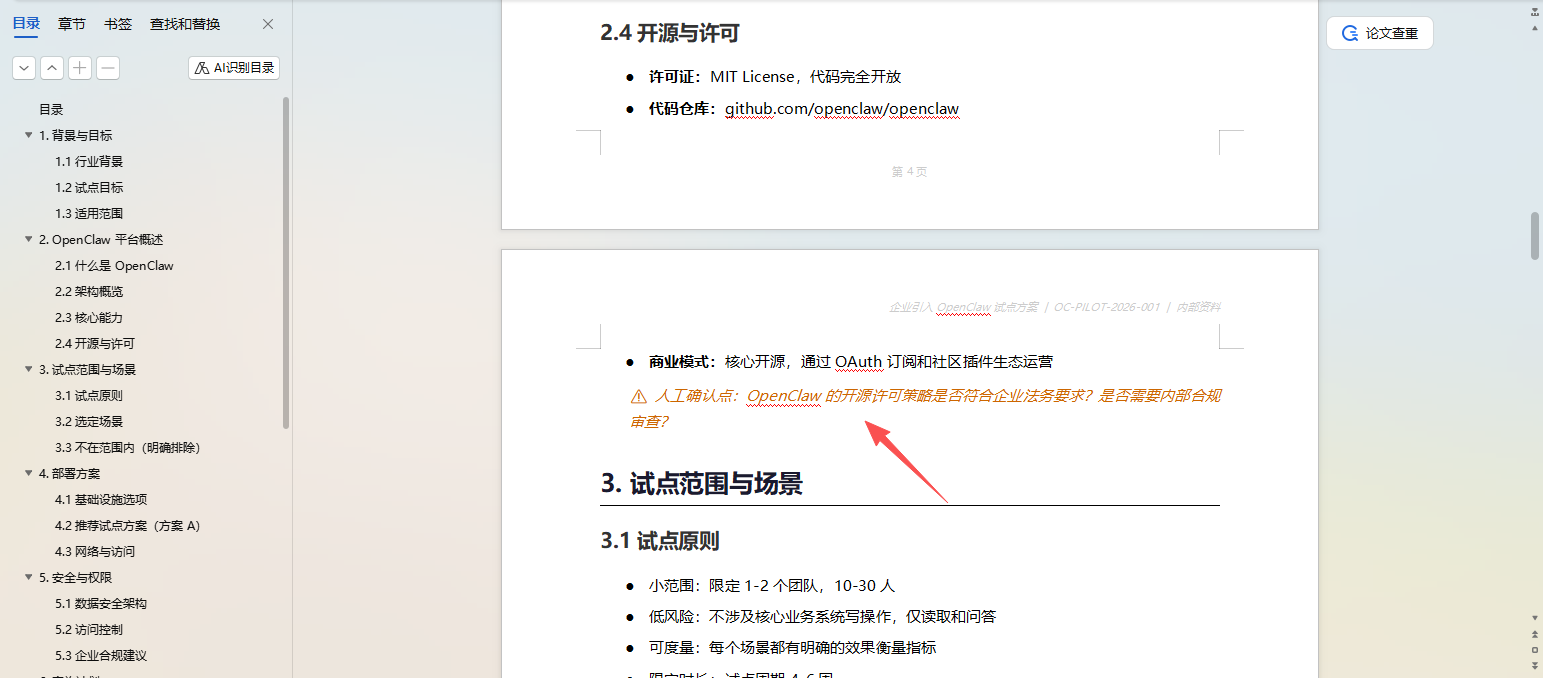Click the previous-page double-up arrow
Viewport: 1543px width, 678px height.
(1535, 635)
